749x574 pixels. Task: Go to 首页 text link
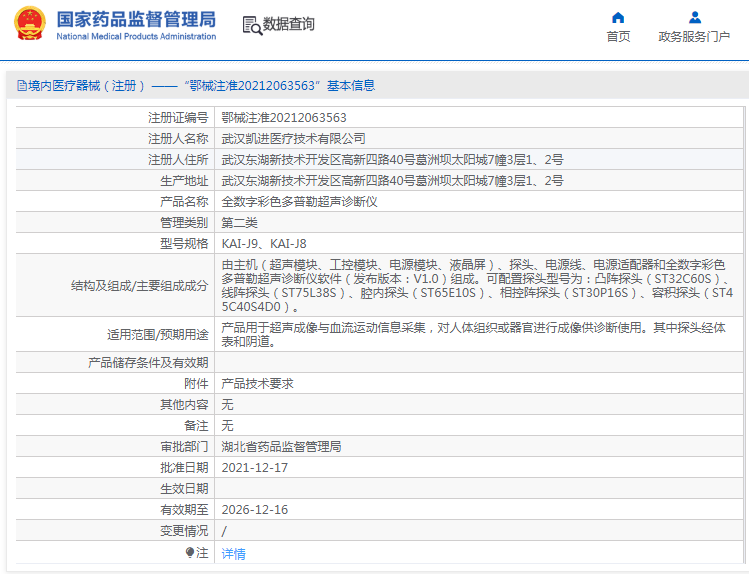tap(618, 37)
